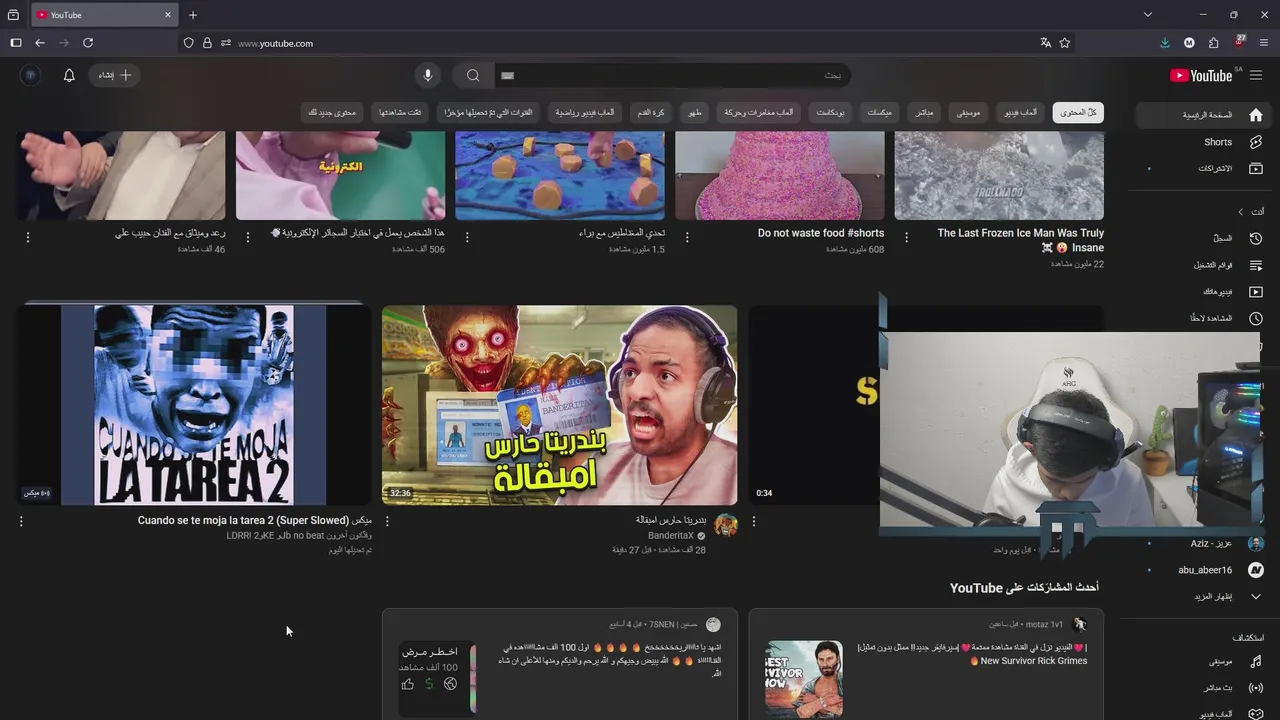This screenshot has width=1280, height=720.
Task: Select the 'كرة القدم' filter chip
Action: (651, 113)
